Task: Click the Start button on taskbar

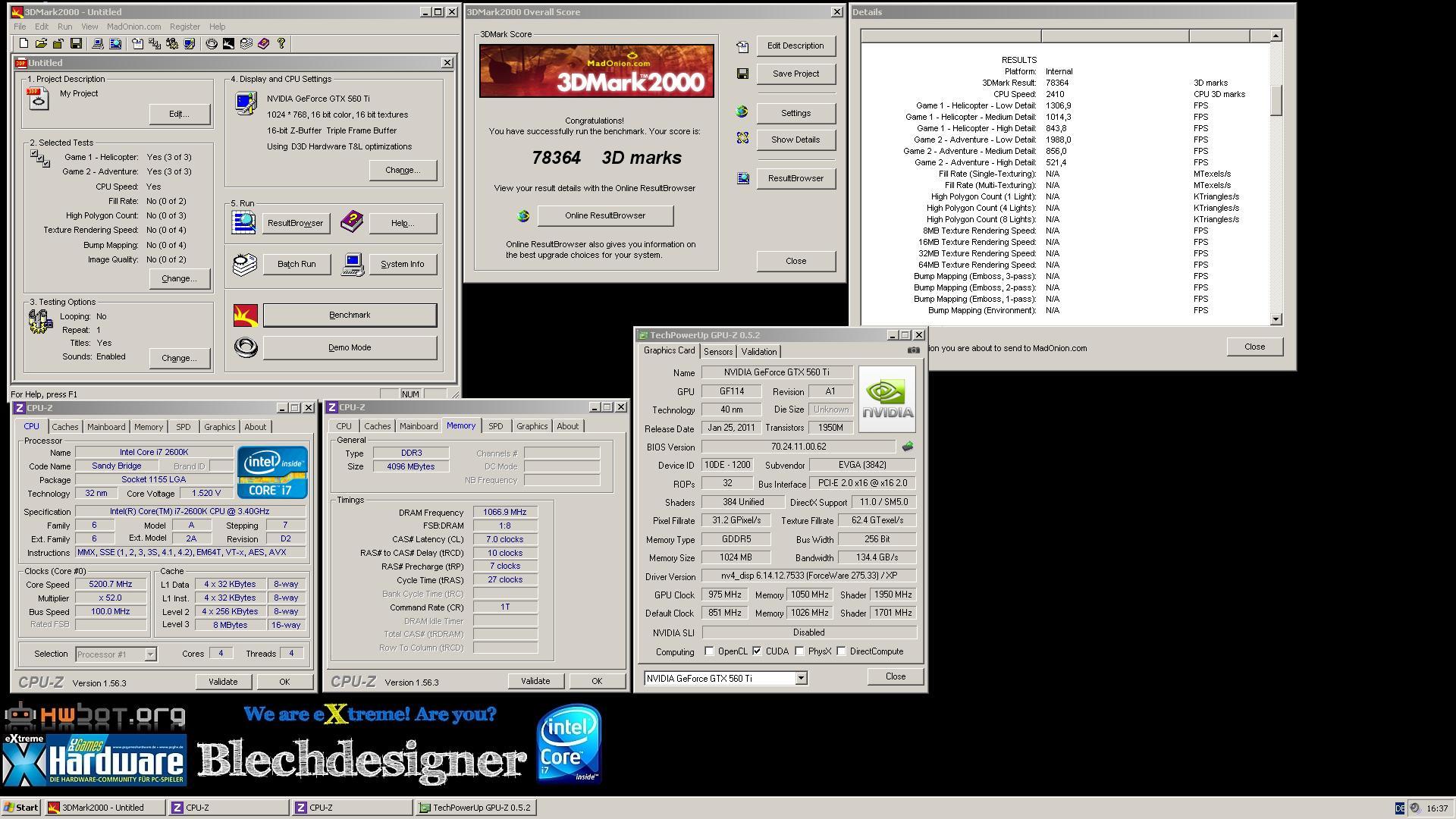Action: tap(21, 808)
